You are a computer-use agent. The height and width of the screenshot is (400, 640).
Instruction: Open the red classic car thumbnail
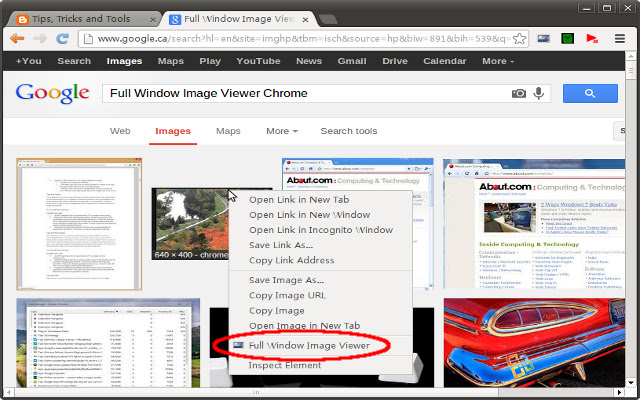coord(534,343)
